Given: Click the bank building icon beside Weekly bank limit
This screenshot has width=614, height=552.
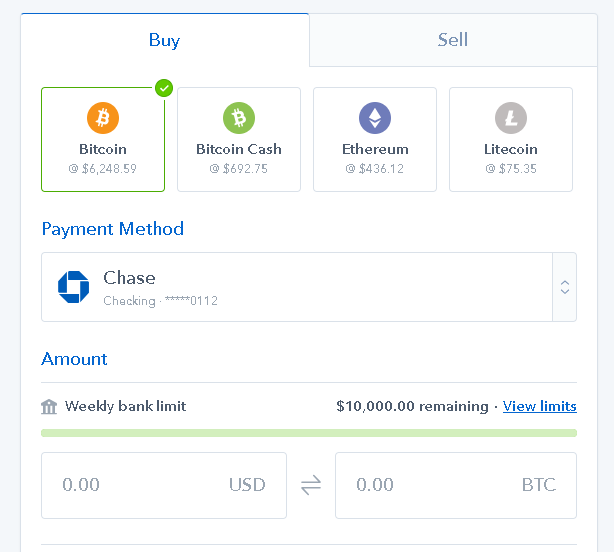Looking at the screenshot, I should coord(49,406).
